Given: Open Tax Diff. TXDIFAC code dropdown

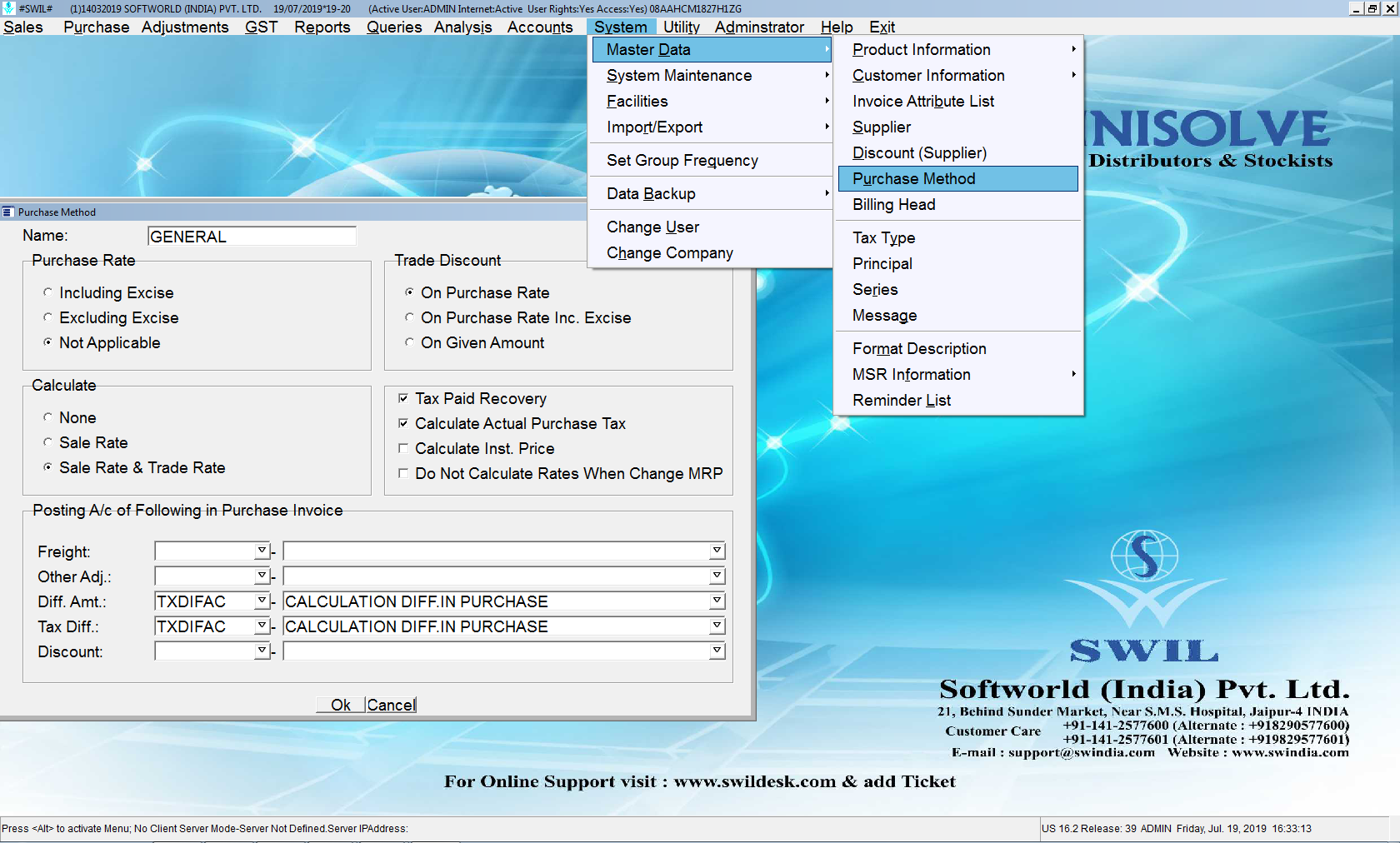Looking at the screenshot, I should (x=262, y=626).
